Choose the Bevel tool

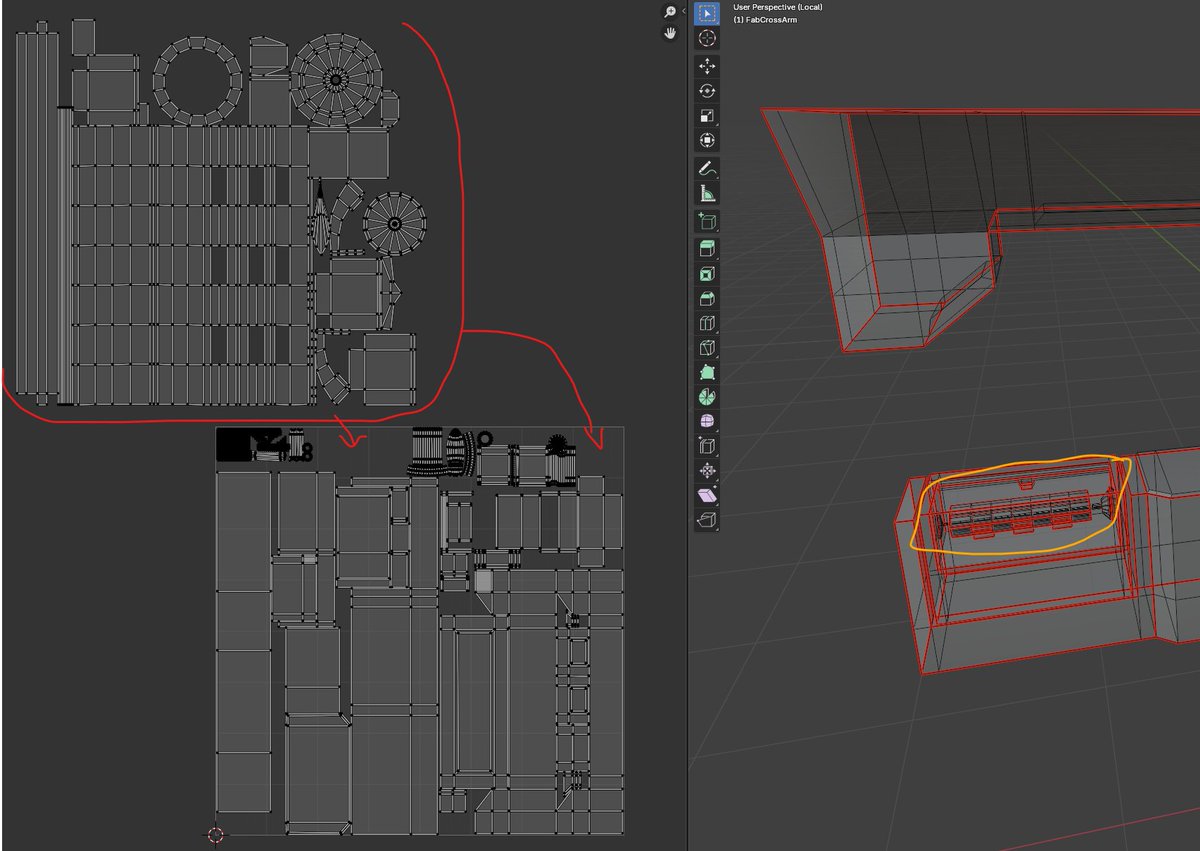tap(707, 300)
